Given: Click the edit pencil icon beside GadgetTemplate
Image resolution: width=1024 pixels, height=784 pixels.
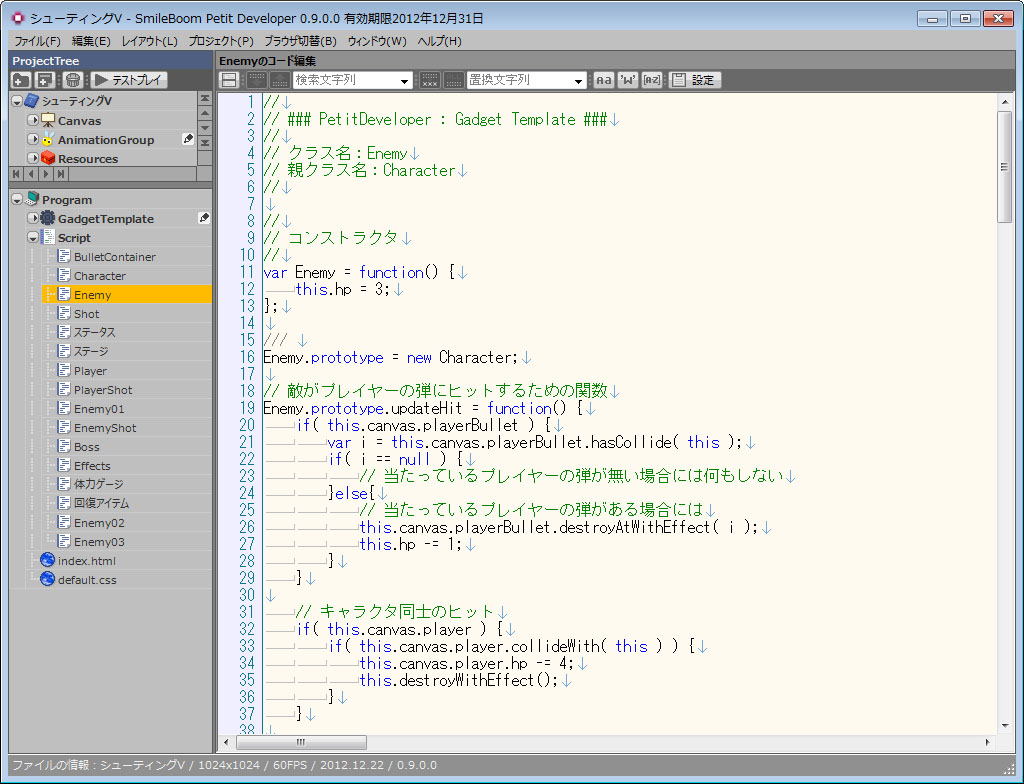Looking at the screenshot, I should [x=204, y=218].
